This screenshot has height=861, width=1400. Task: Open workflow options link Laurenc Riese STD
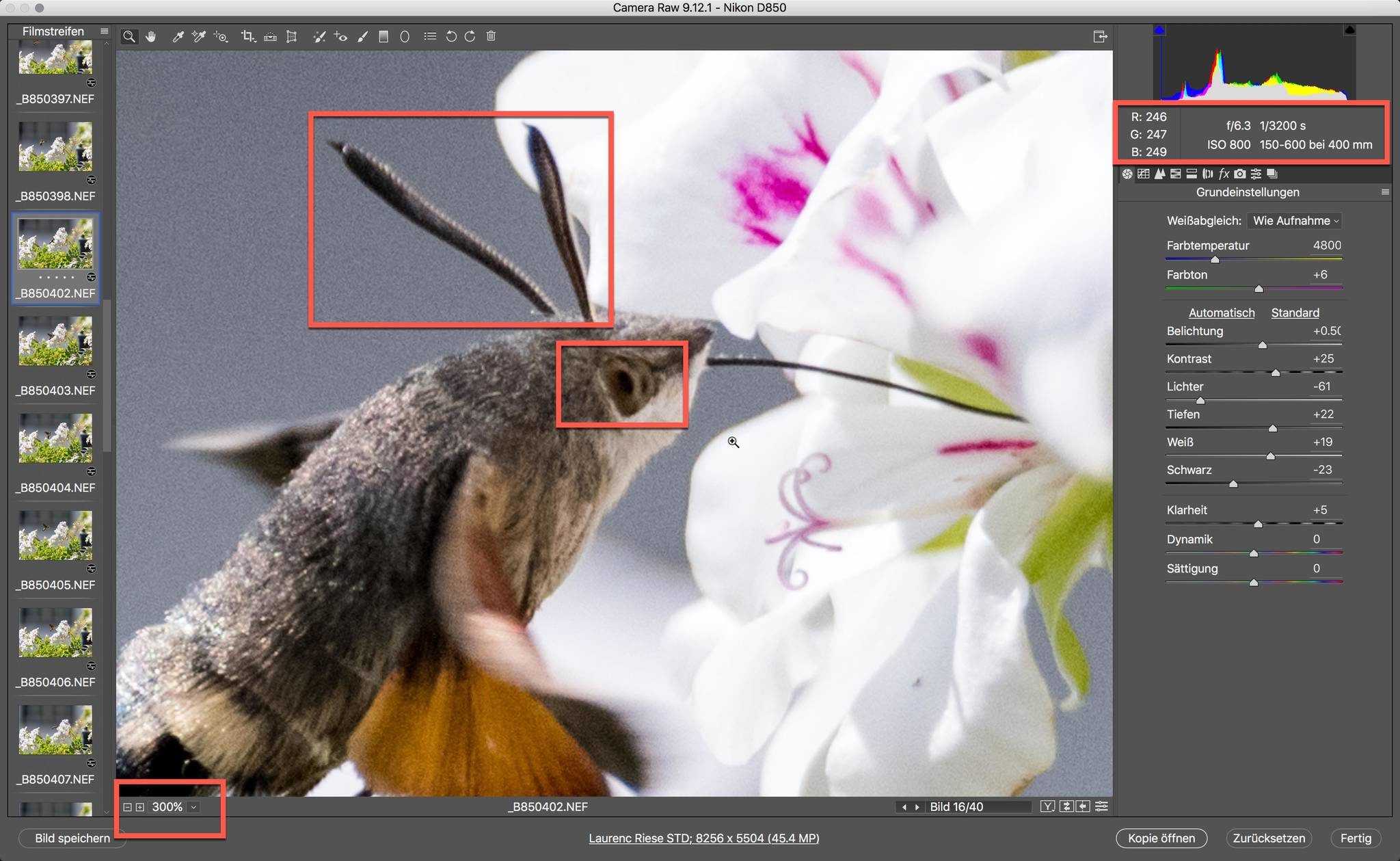704,838
